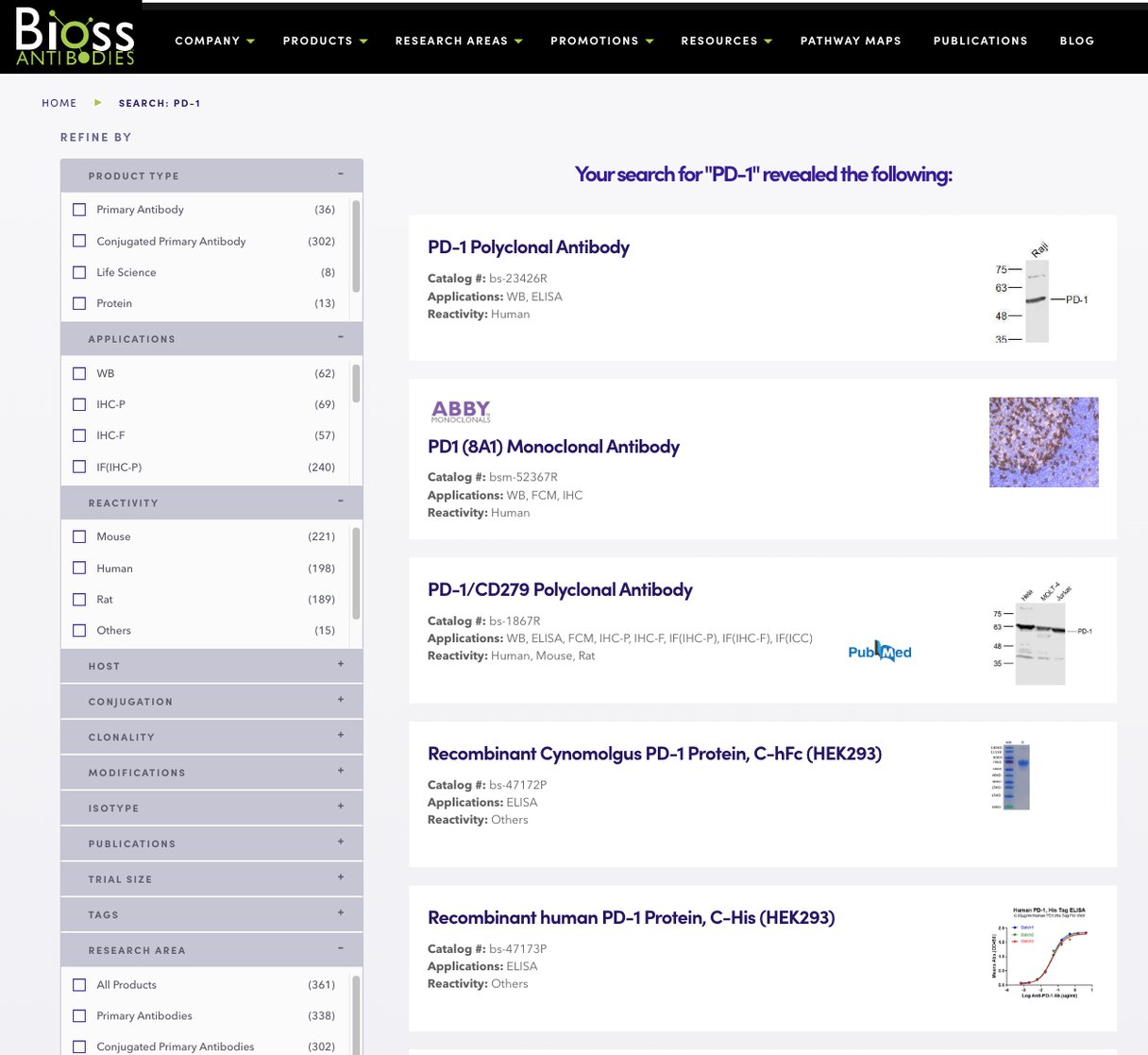Image resolution: width=1148 pixels, height=1055 pixels.
Task: Open the Blog page
Action: [x=1077, y=41]
